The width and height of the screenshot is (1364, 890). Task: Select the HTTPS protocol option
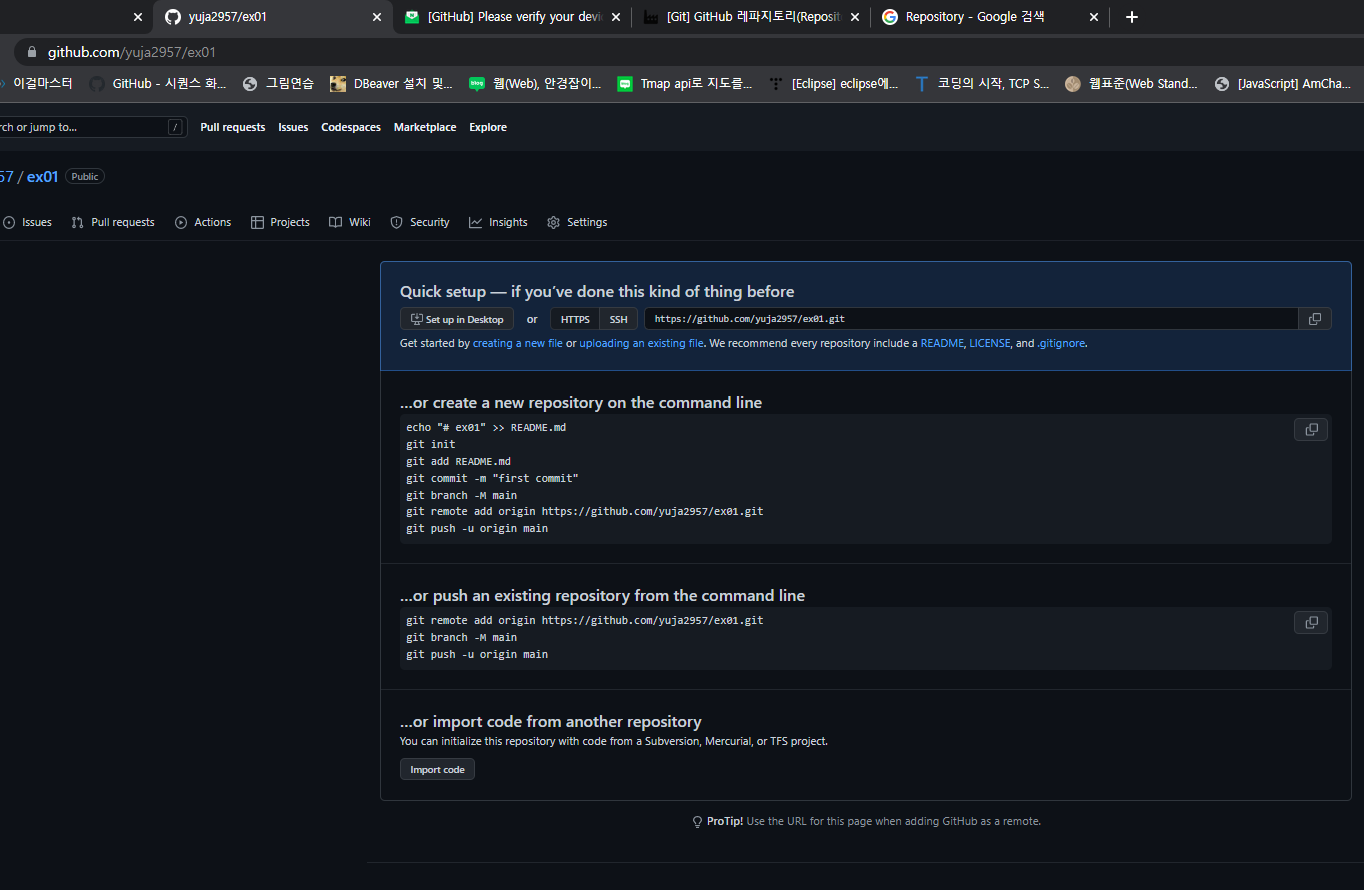[575, 319]
